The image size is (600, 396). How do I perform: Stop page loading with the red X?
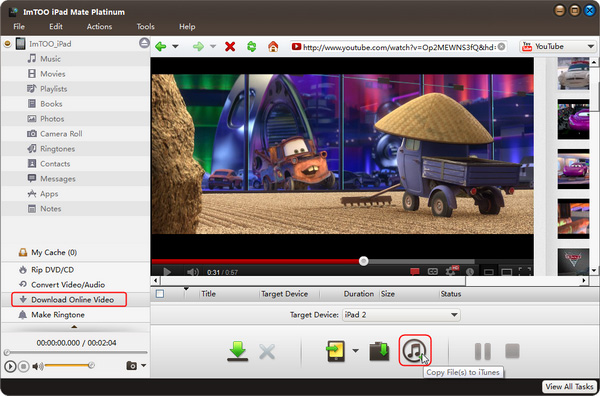(x=230, y=47)
